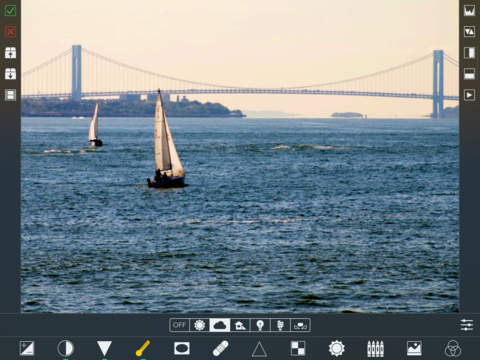Image resolution: width=480 pixels, height=360 pixels.
Task: Open the checkerboard tool
Action: 298,349
